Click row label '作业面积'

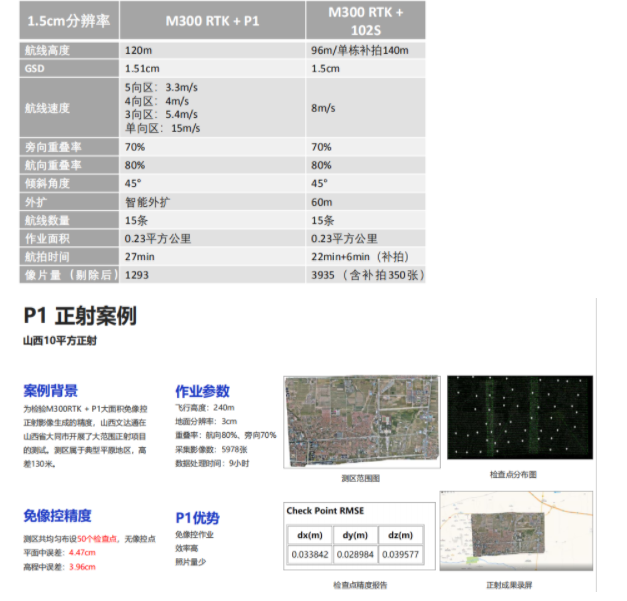click(x=69, y=239)
